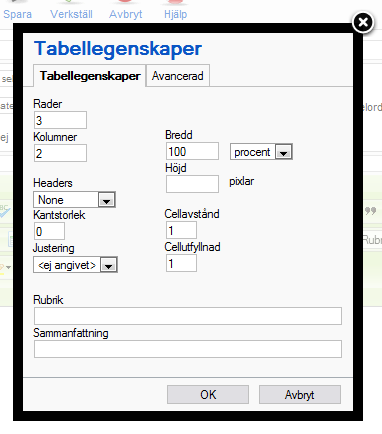Focus the Cellavstånd spacing field
This screenshot has width=382, height=434.
tap(181, 230)
